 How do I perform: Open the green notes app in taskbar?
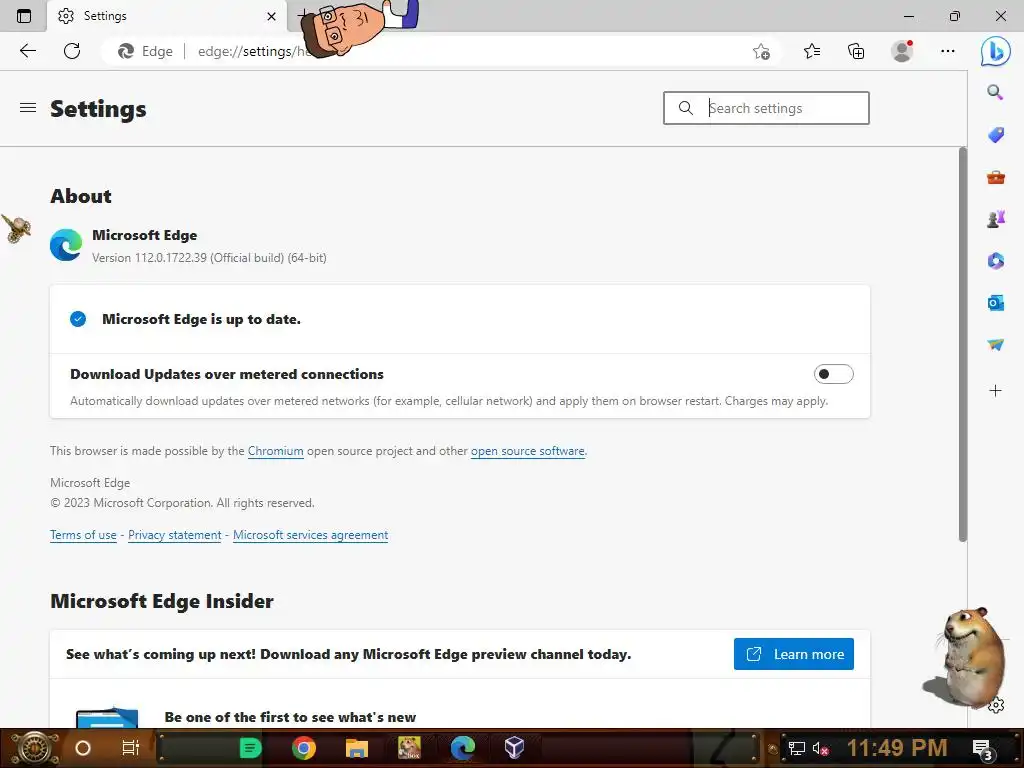coord(250,748)
